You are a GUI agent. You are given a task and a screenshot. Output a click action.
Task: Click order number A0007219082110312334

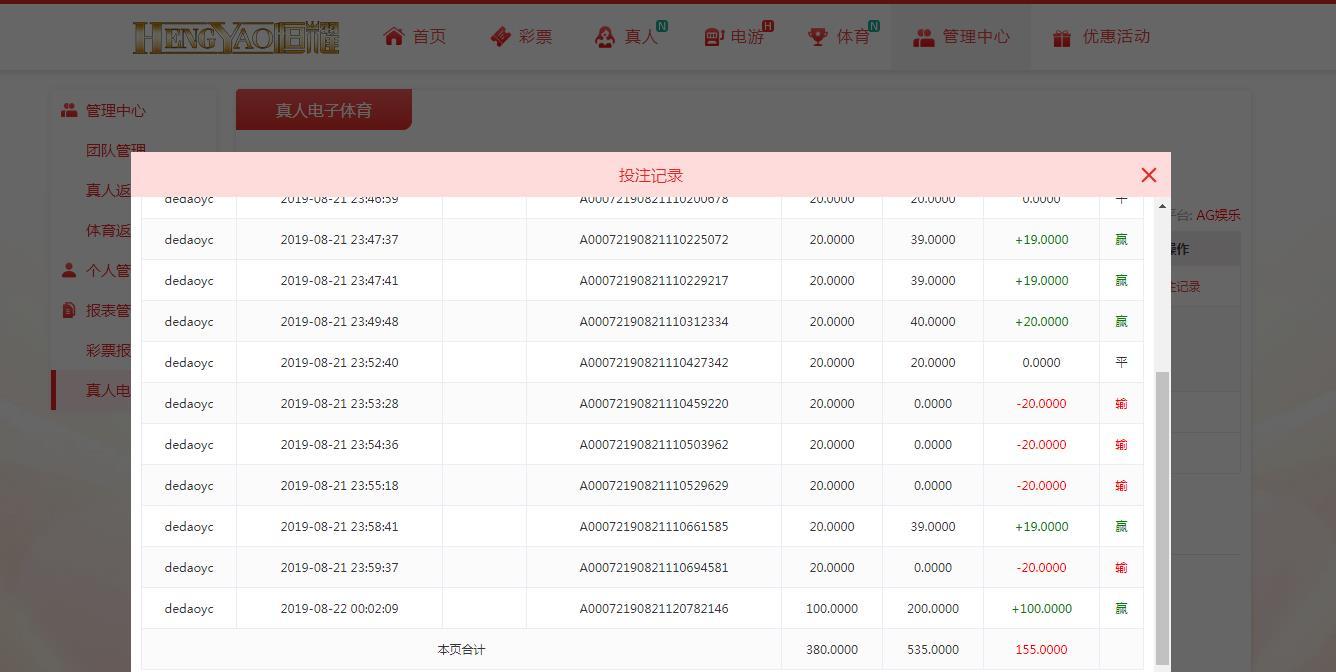[654, 322]
